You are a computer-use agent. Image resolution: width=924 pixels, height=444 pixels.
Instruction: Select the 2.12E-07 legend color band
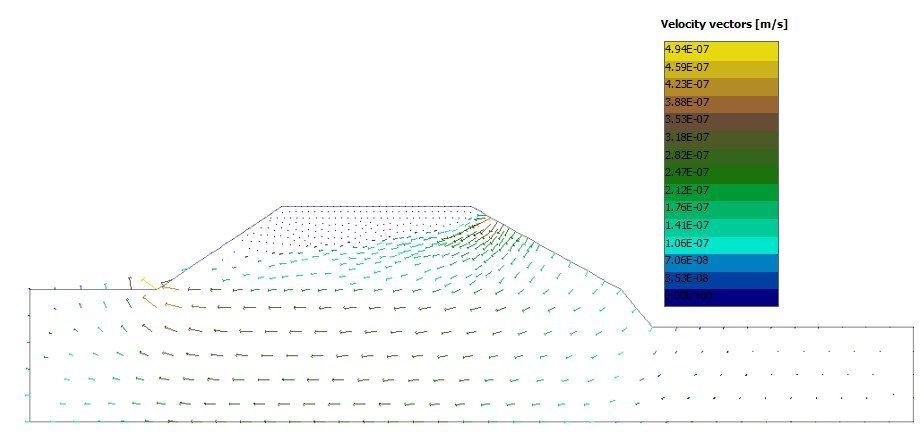pyautogui.click(x=721, y=192)
